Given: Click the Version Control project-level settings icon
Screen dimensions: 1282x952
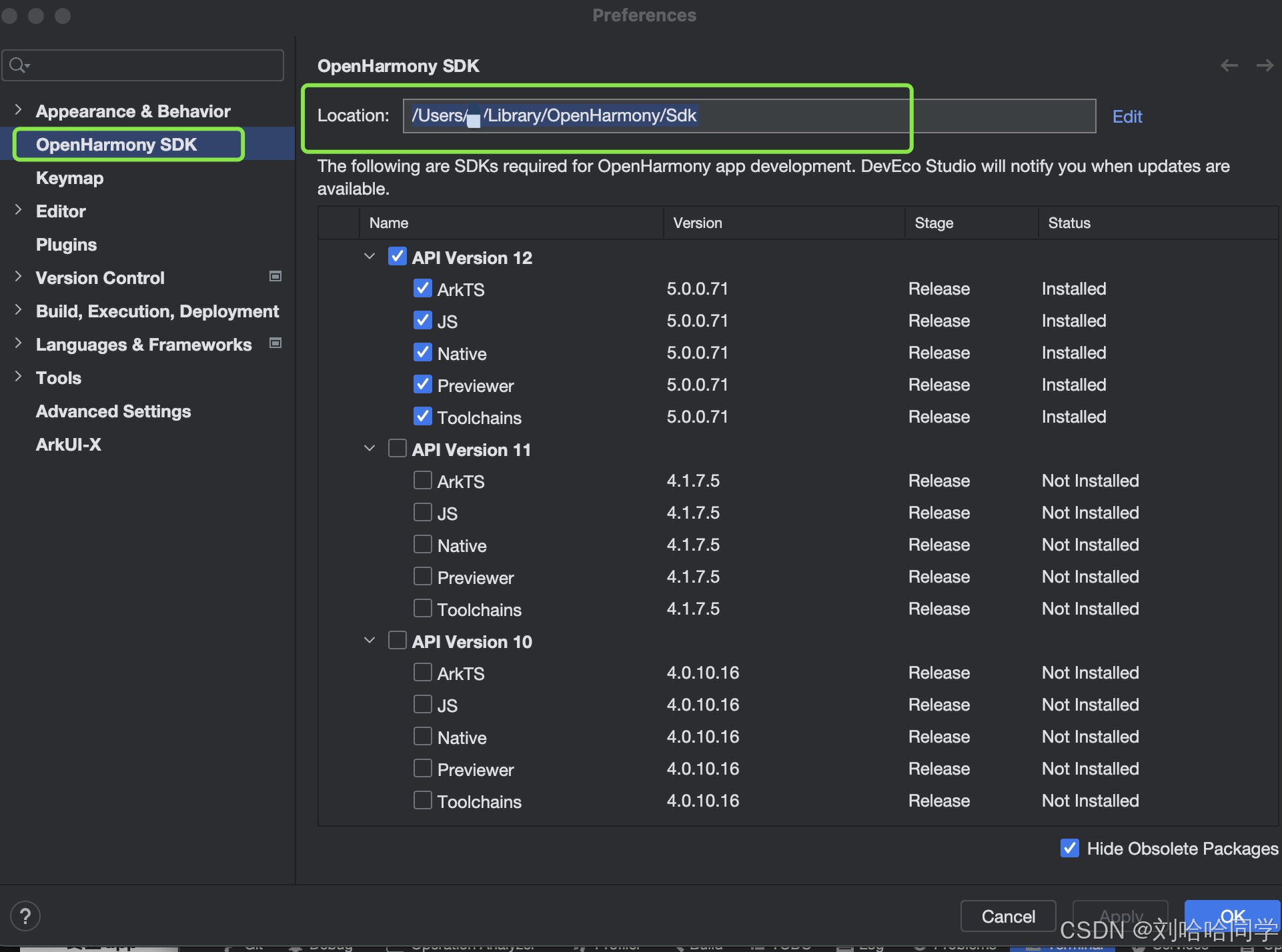Looking at the screenshot, I should click(x=275, y=277).
